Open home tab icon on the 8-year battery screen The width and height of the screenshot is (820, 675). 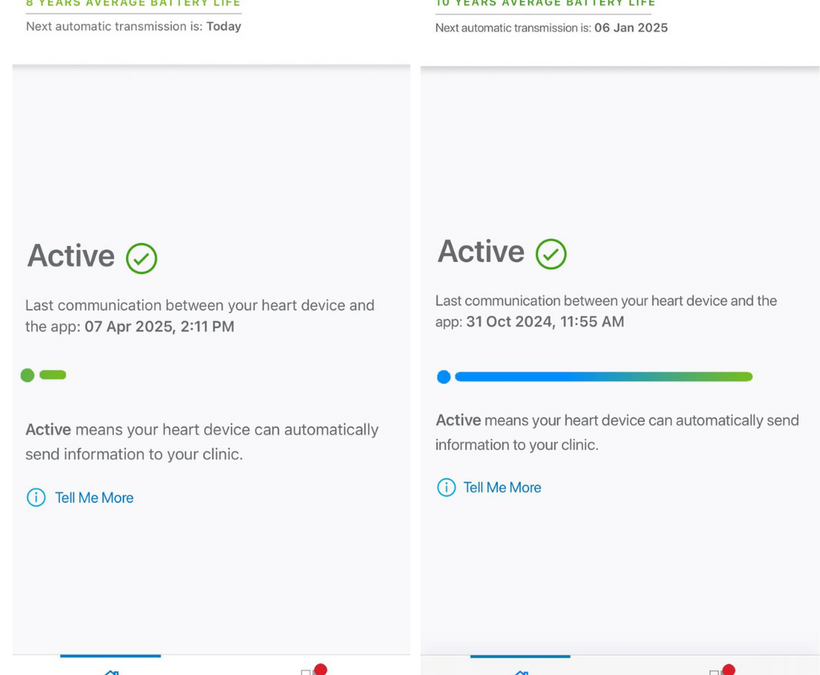click(x=111, y=671)
